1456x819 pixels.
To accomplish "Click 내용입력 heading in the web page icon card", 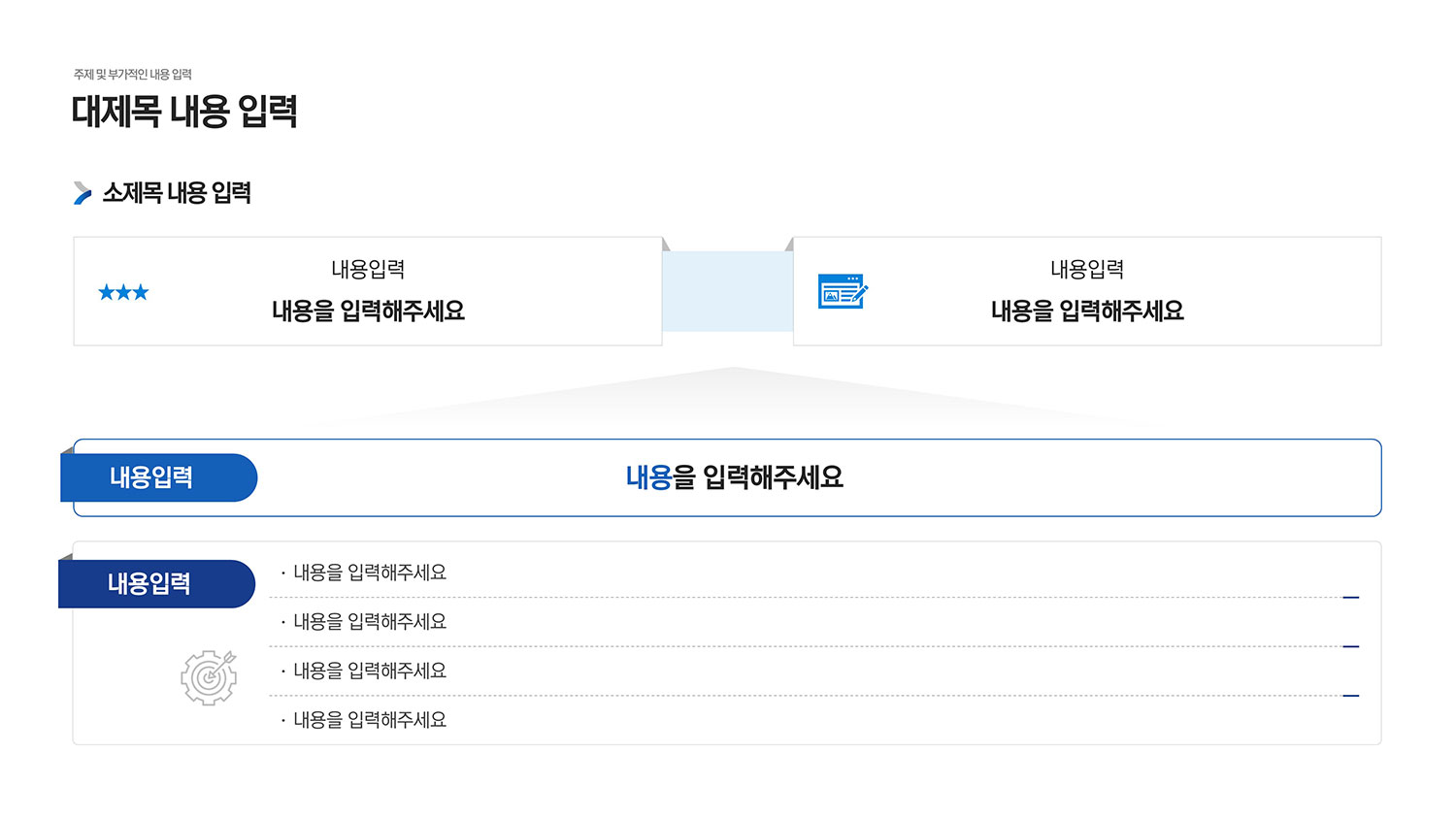I will (x=1087, y=270).
